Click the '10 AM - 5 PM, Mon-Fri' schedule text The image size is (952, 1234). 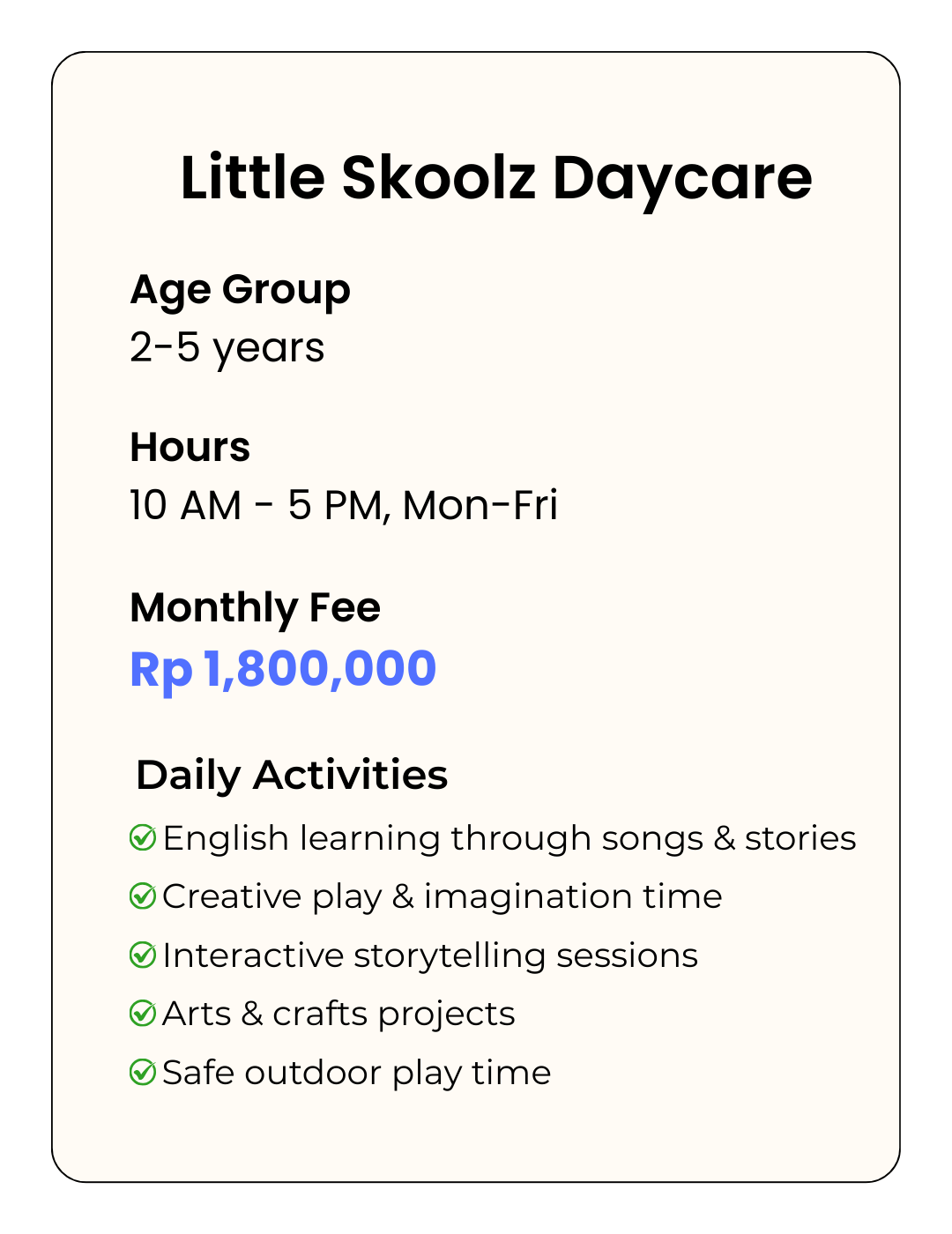click(343, 506)
